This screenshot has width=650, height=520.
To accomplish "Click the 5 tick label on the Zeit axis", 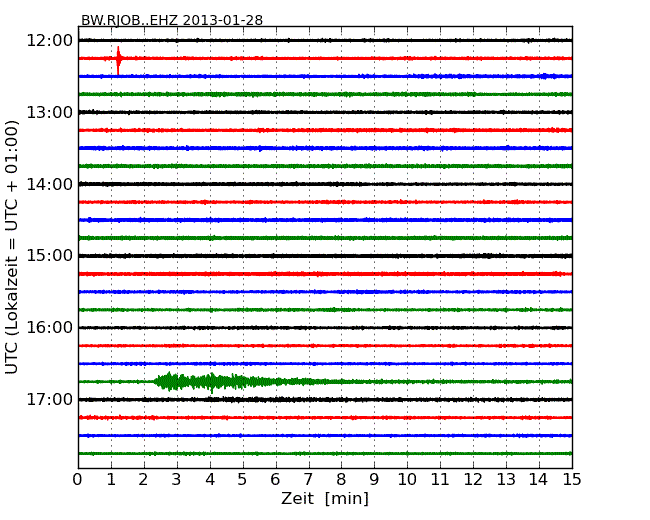I will (x=242, y=480).
